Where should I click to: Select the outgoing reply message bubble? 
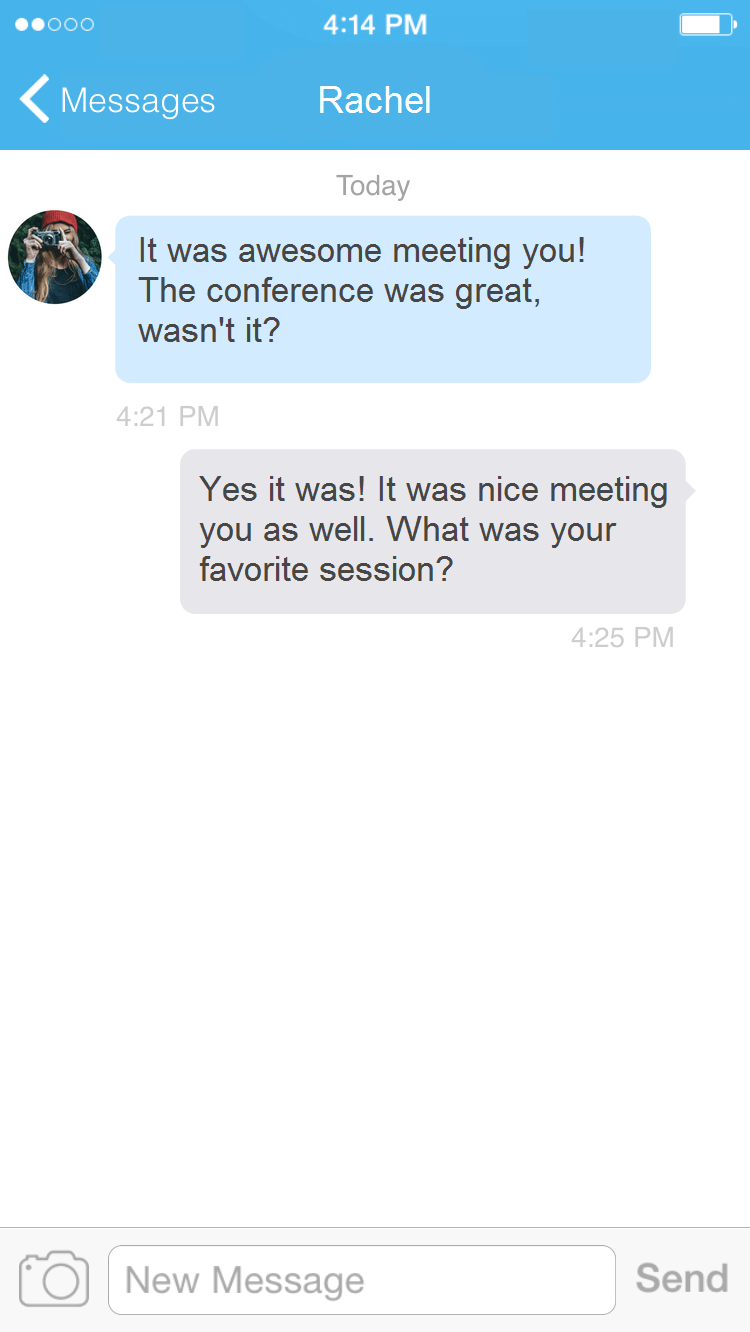coord(432,530)
